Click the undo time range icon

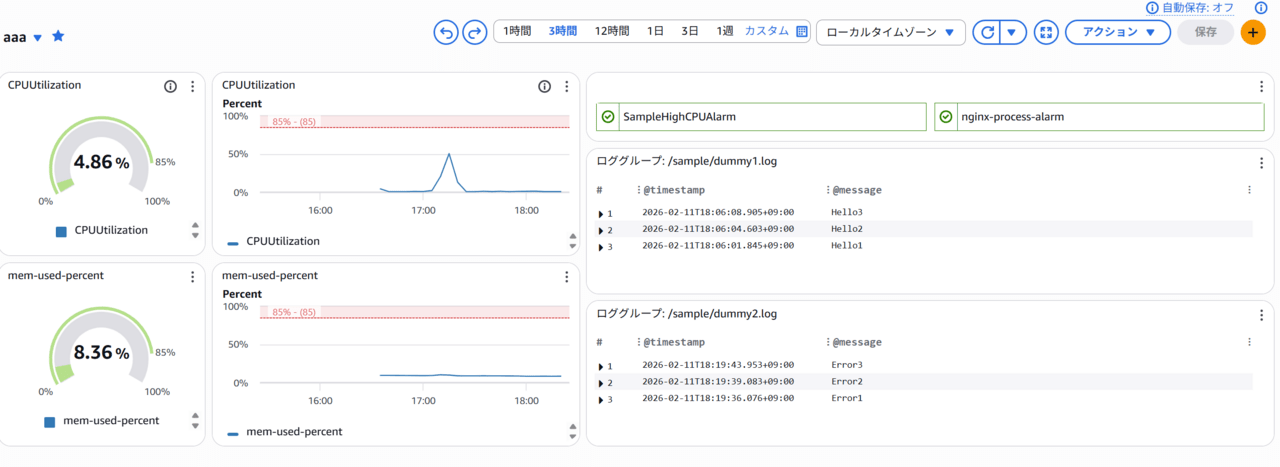445,32
